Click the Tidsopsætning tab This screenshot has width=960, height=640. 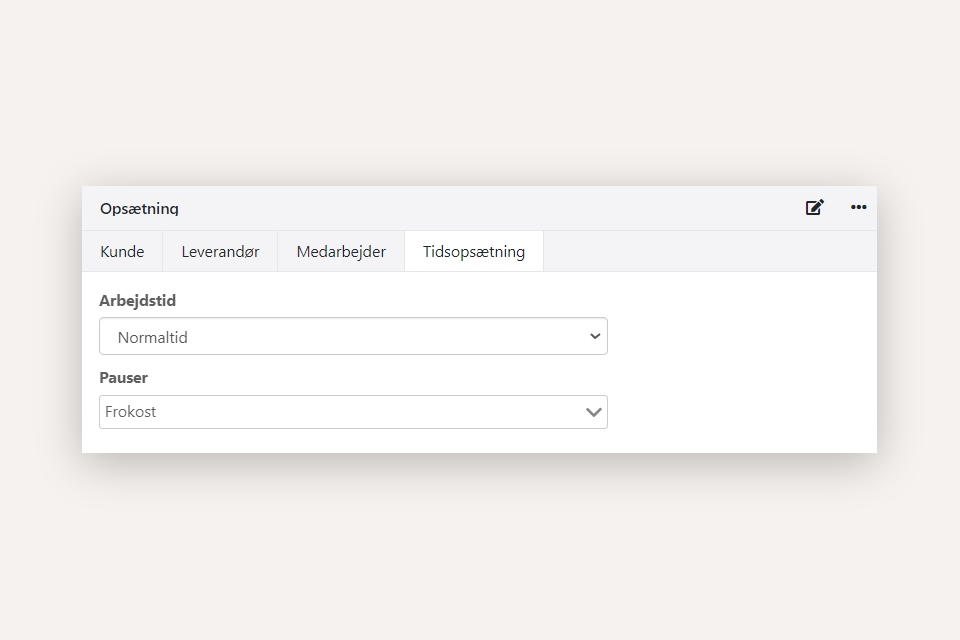click(473, 251)
